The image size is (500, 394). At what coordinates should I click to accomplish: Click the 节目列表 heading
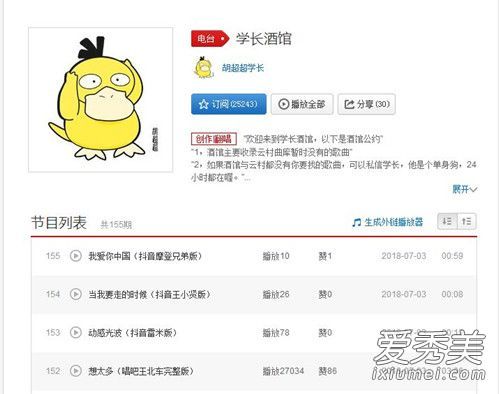pyautogui.click(x=59, y=223)
